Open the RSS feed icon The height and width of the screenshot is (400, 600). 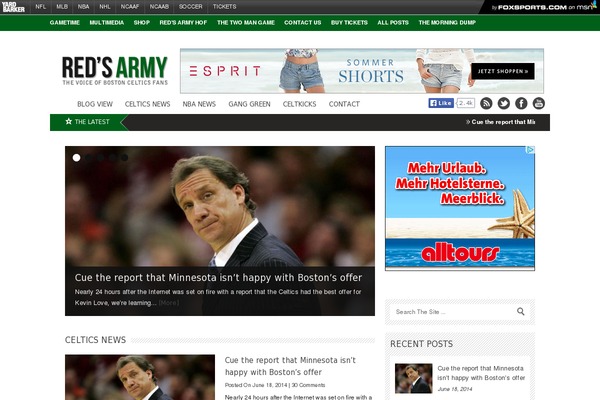click(486, 103)
